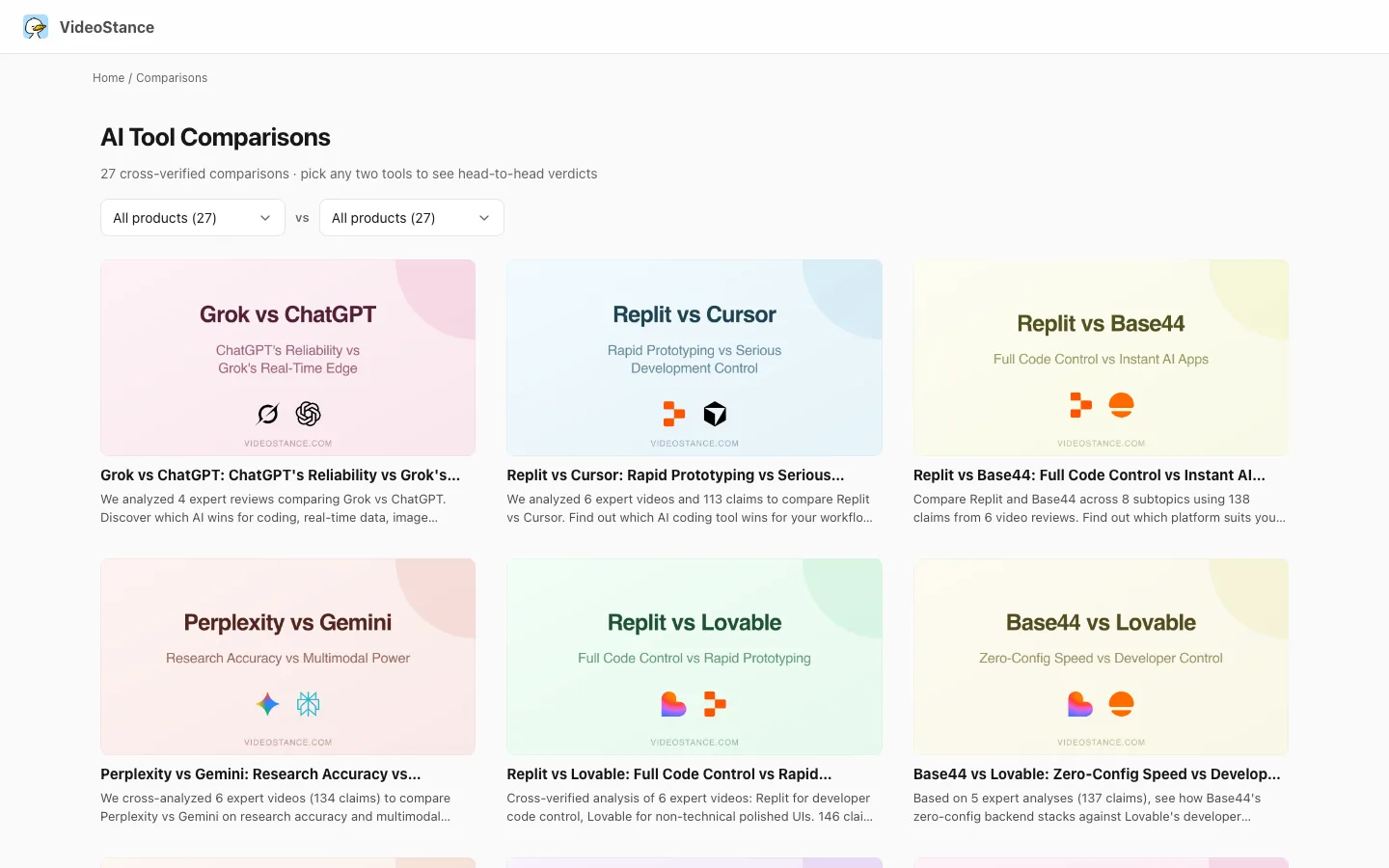Click the blue Replit vs Cursor thumbnail image

point(694,358)
